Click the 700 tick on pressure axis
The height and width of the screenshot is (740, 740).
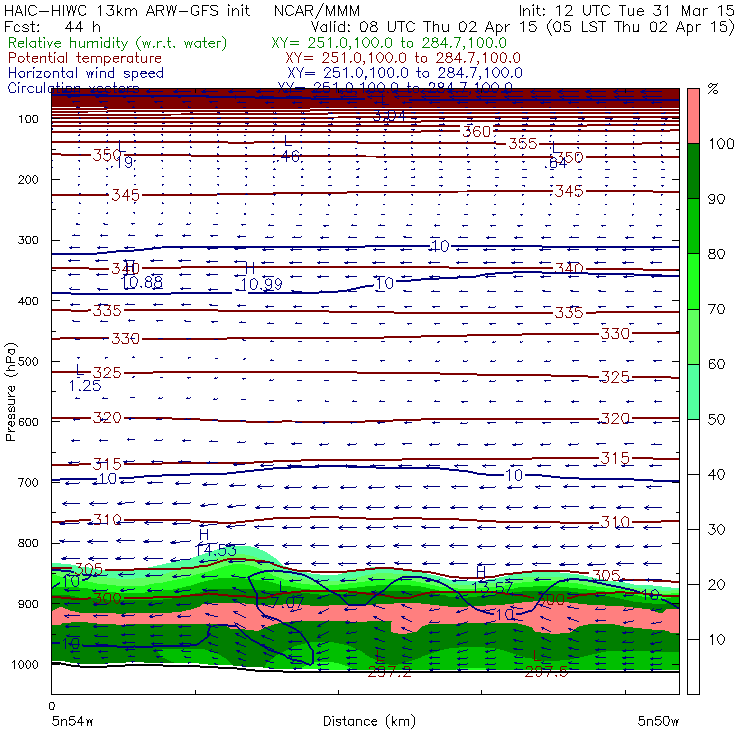(x=28, y=482)
